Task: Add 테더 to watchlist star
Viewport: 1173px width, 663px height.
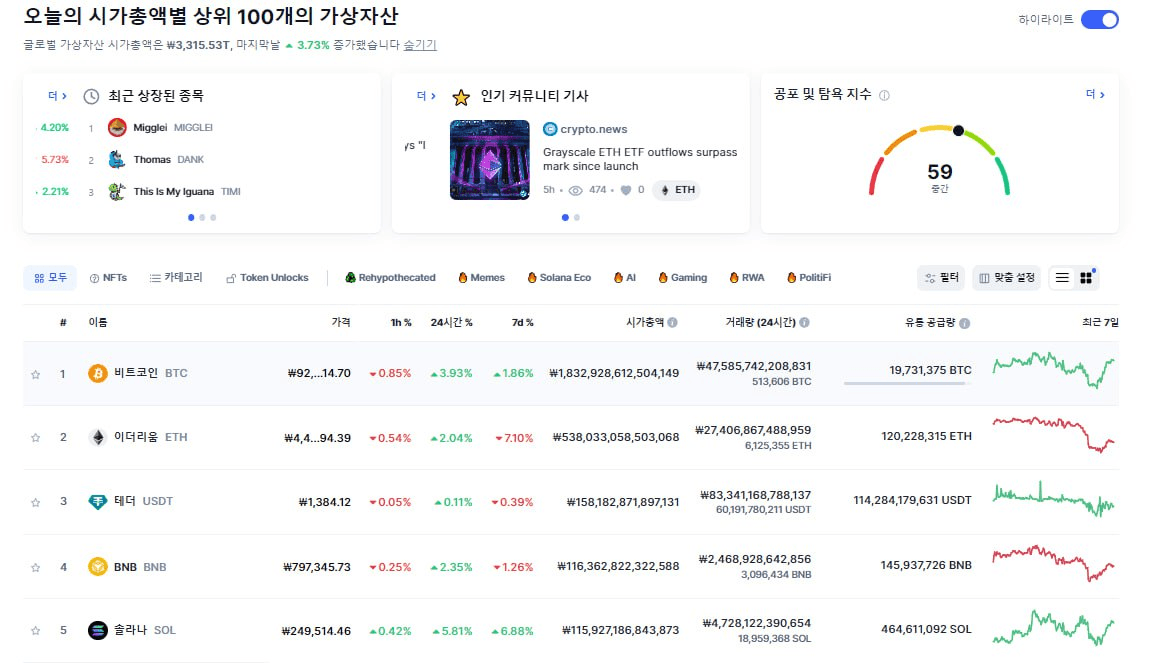Action: tap(35, 502)
